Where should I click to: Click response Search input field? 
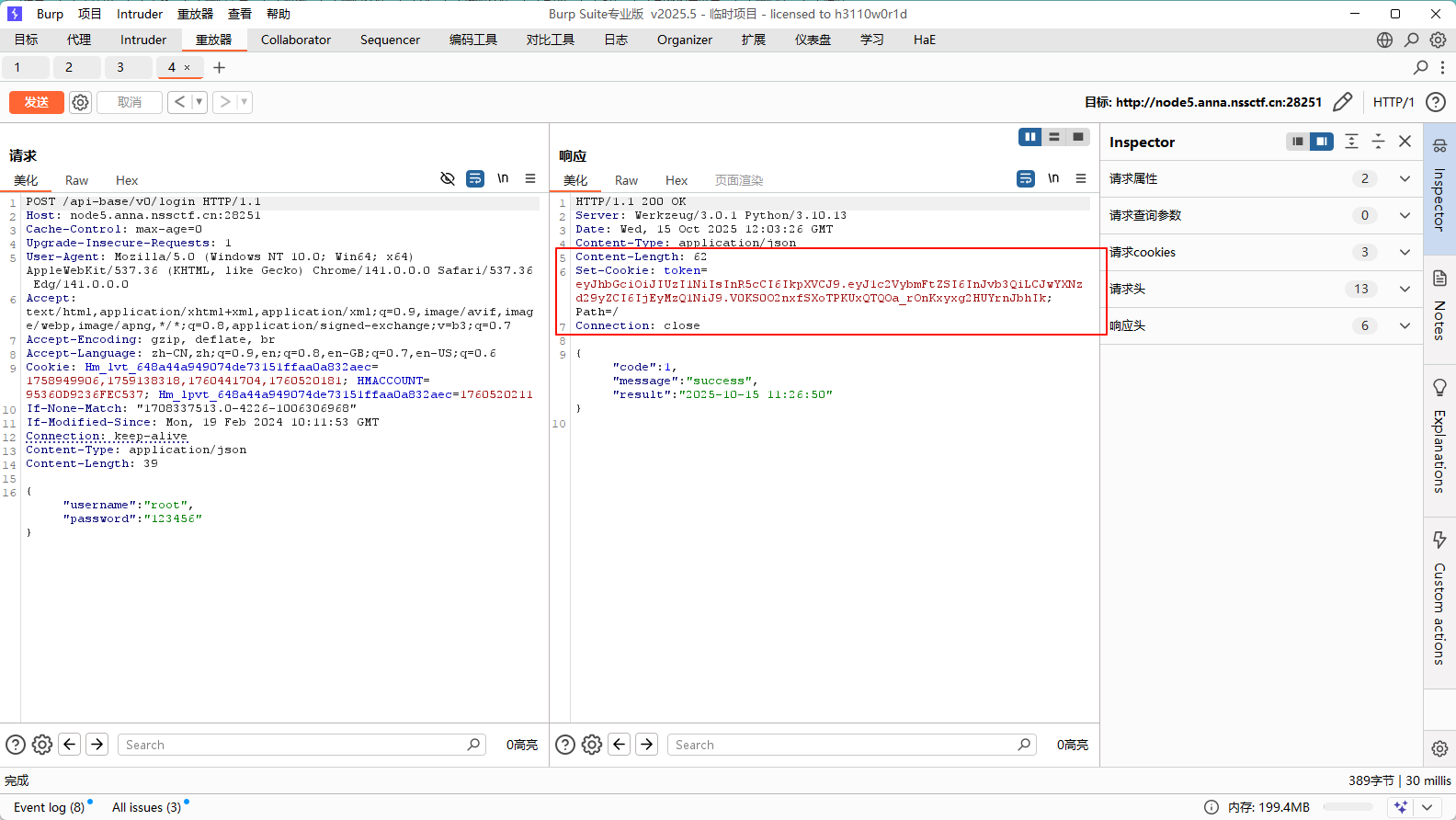[852, 745]
